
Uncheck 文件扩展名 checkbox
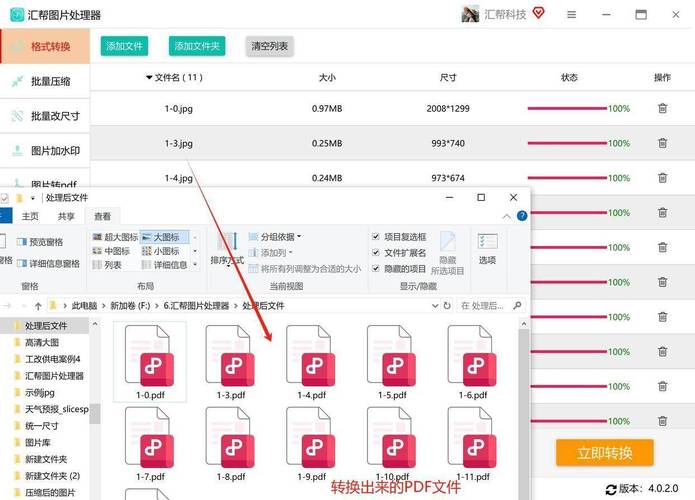[375, 253]
